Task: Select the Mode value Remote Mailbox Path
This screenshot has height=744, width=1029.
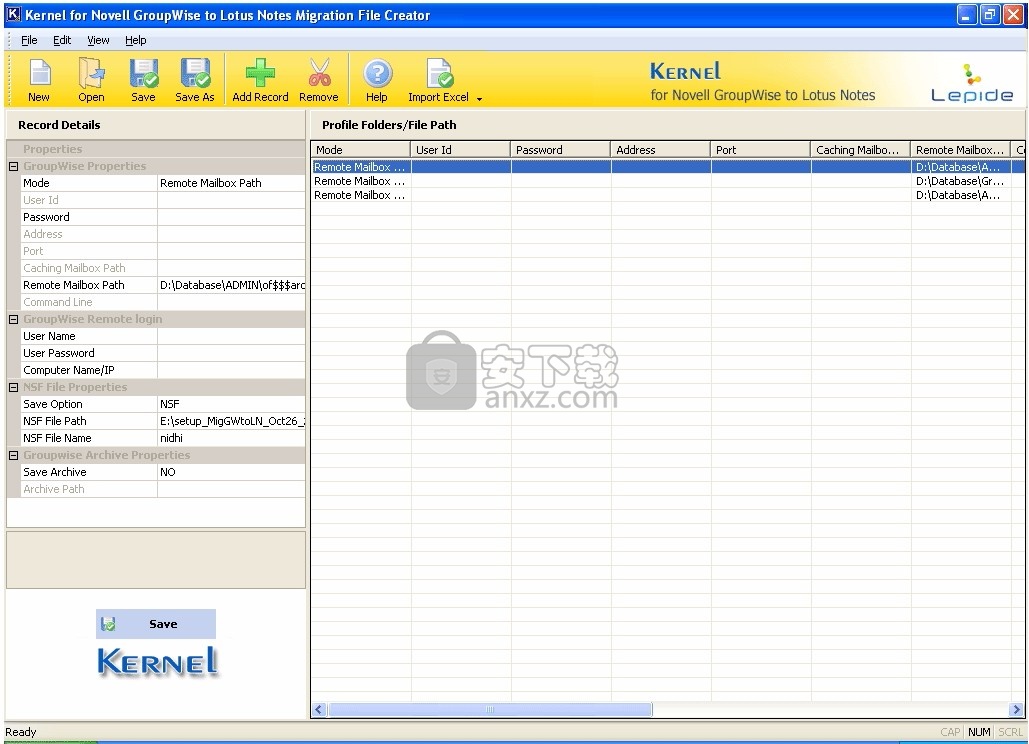Action: 231,183
